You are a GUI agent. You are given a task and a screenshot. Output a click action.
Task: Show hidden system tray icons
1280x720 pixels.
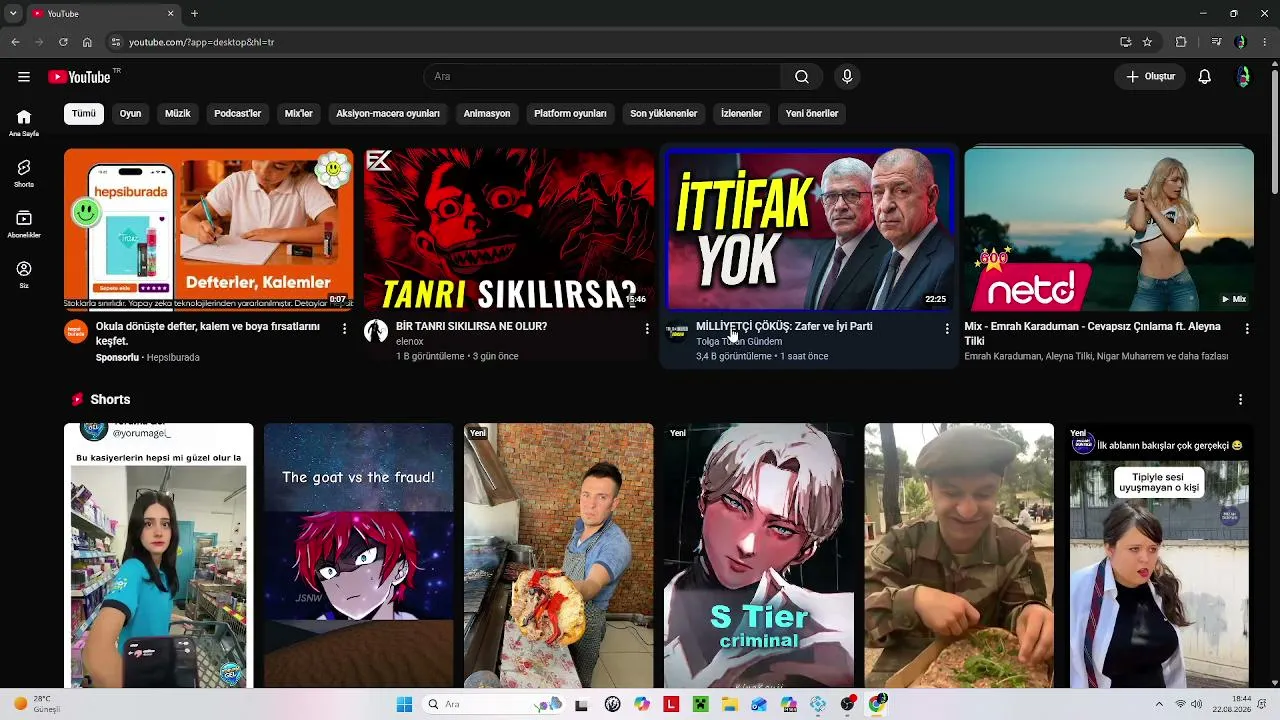pos(1159,704)
